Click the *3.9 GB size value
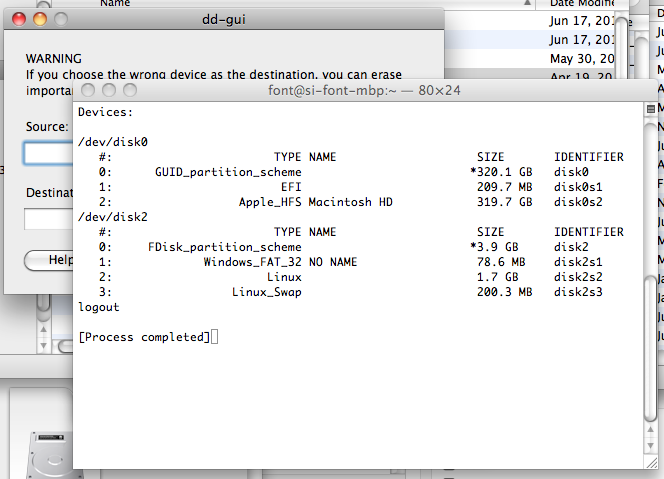 click(x=494, y=247)
